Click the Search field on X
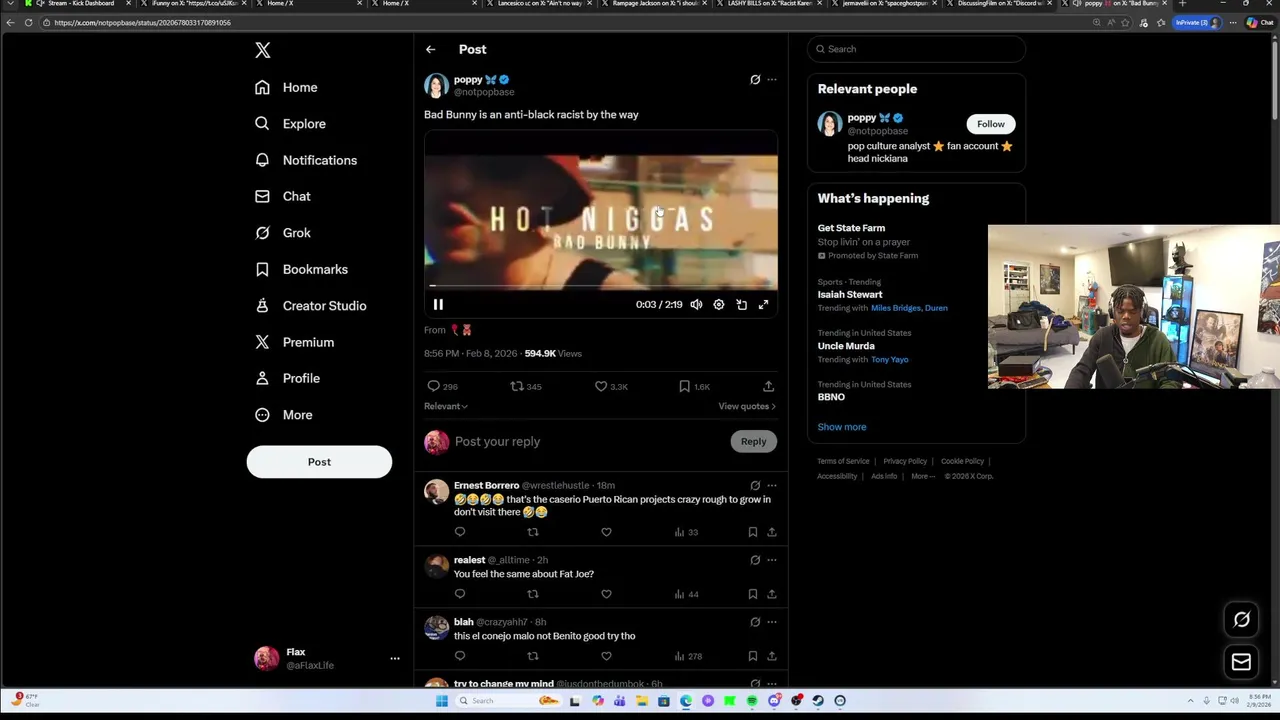The image size is (1280, 720). coord(916,49)
